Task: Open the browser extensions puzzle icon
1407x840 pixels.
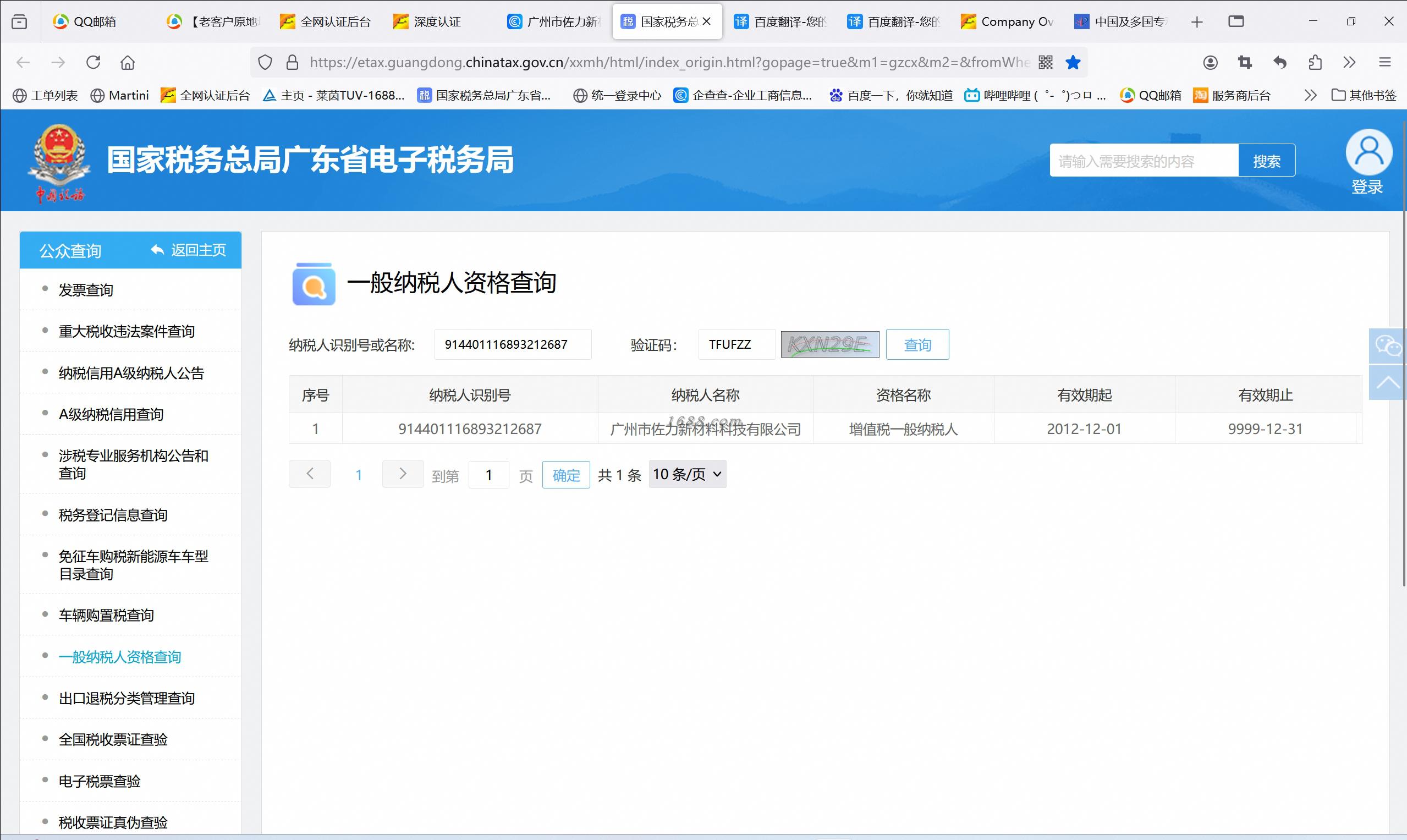Action: pyautogui.click(x=1315, y=62)
